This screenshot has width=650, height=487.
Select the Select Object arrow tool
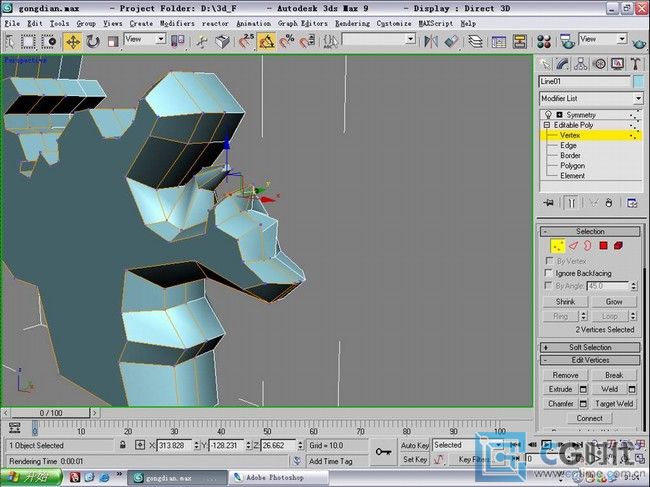tap(10, 41)
